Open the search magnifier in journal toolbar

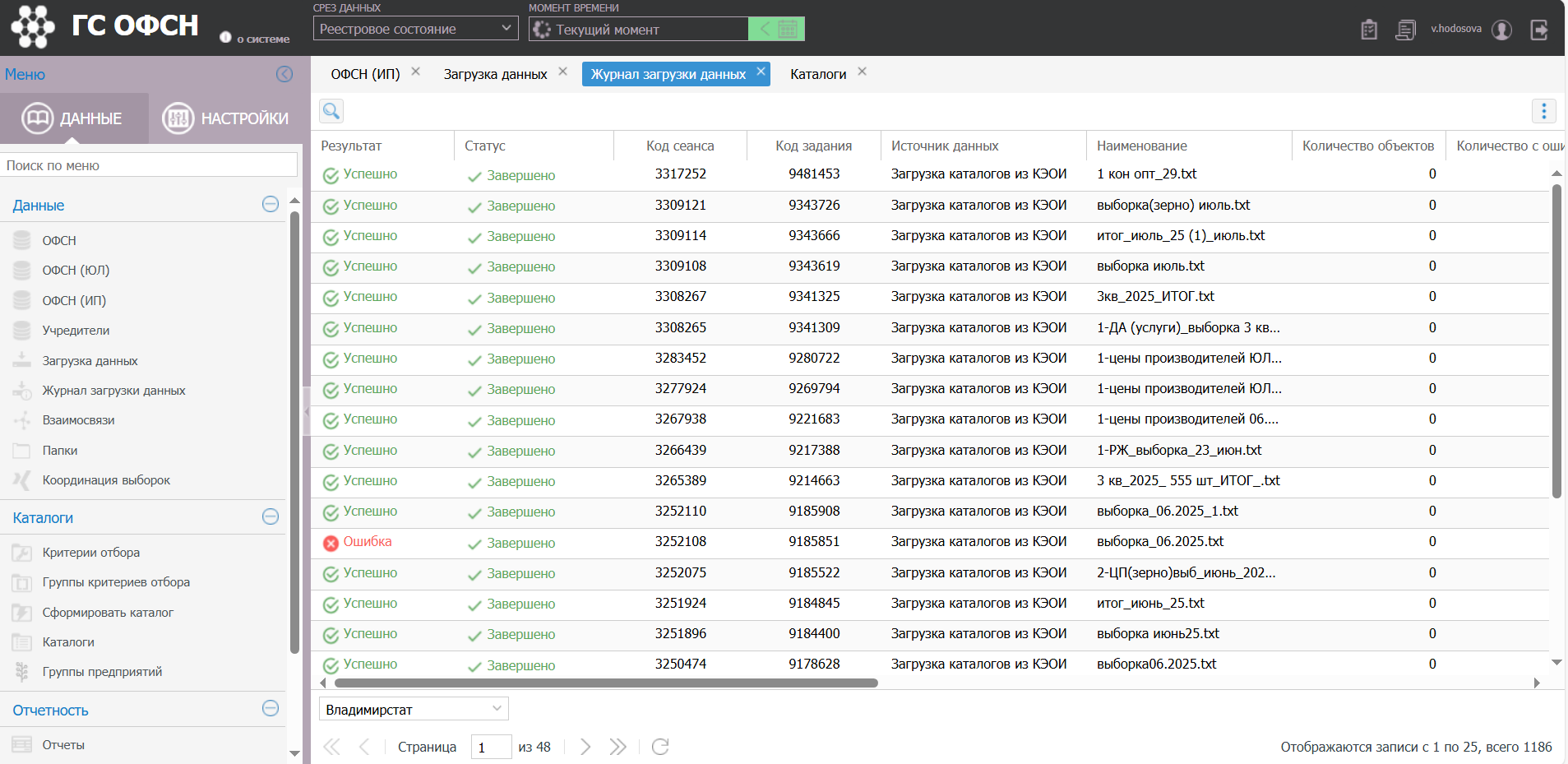(331, 111)
